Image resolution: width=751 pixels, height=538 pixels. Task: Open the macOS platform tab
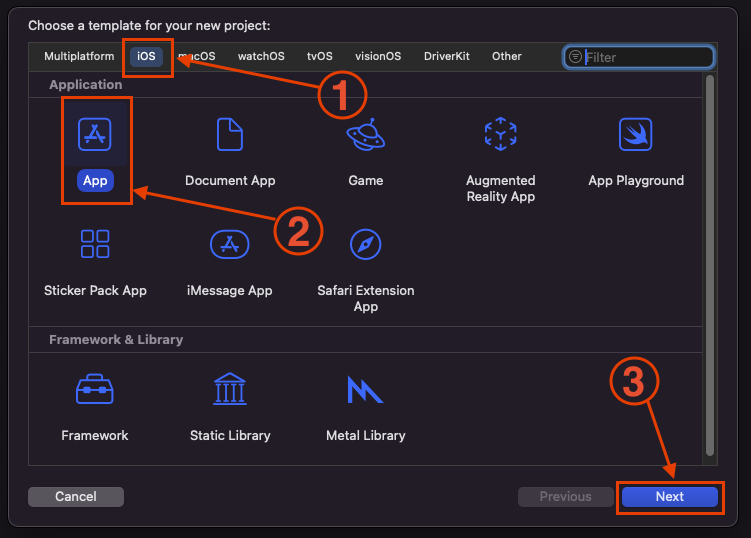point(197,57)
